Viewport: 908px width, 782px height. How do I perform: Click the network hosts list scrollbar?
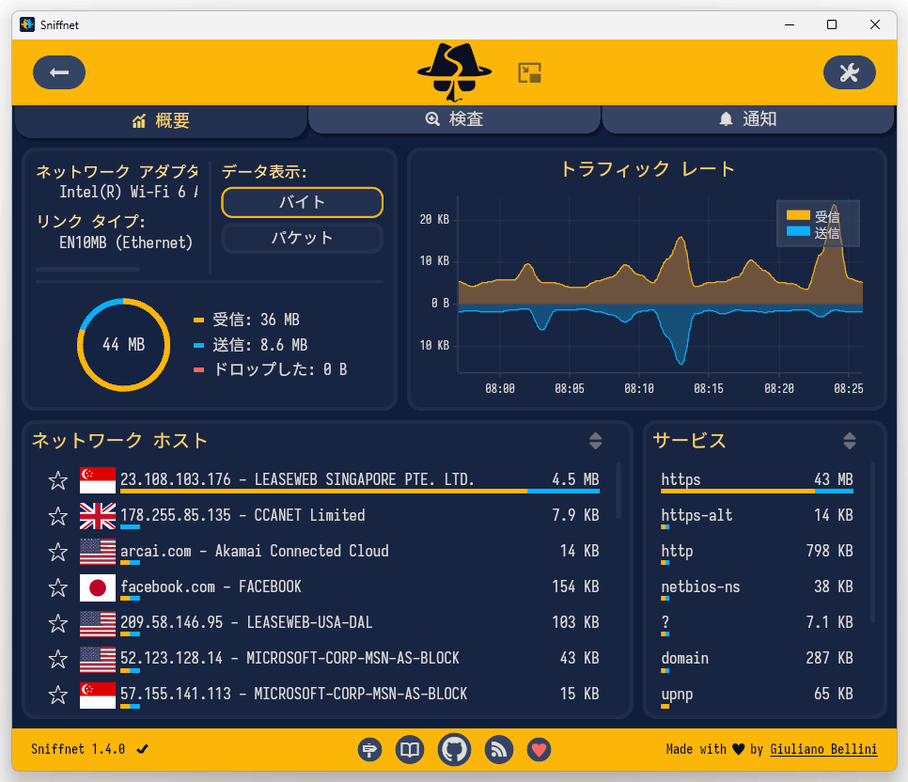tap(618, 491)
